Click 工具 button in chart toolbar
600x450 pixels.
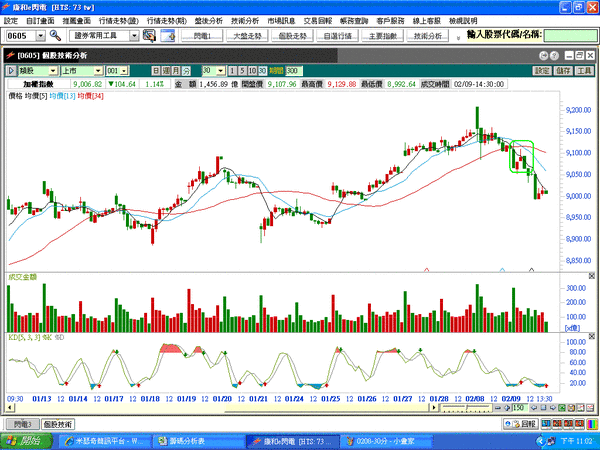[x=584, y=71]
